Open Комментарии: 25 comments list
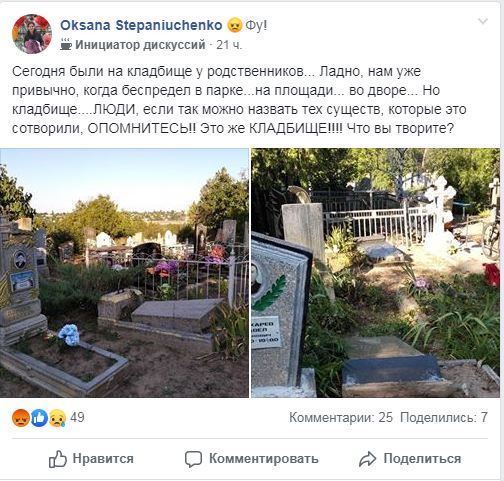The width and height of the screenshot is (504, 481). click(x=341, y=418)
